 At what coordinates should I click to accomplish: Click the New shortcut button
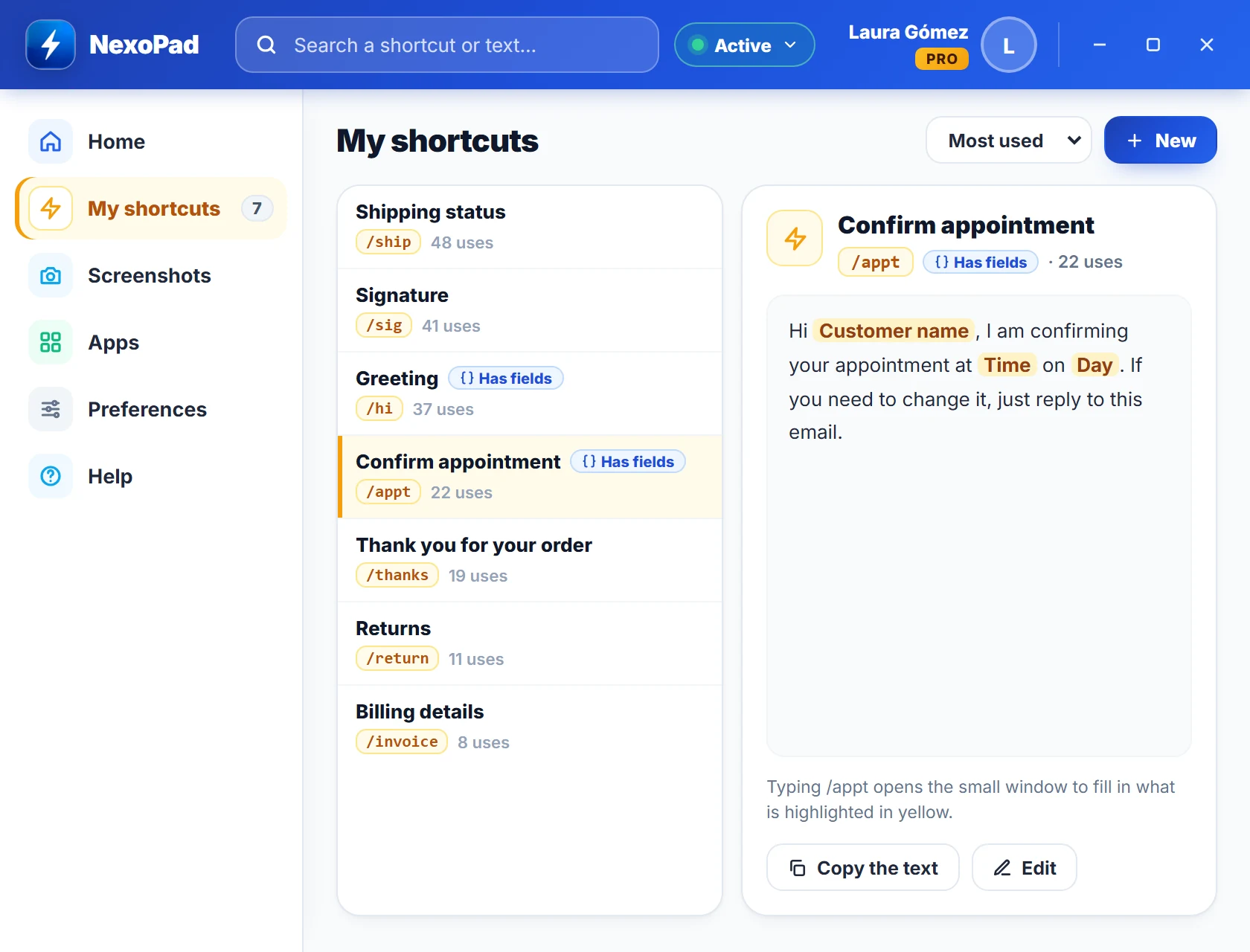pos(1161,140)
